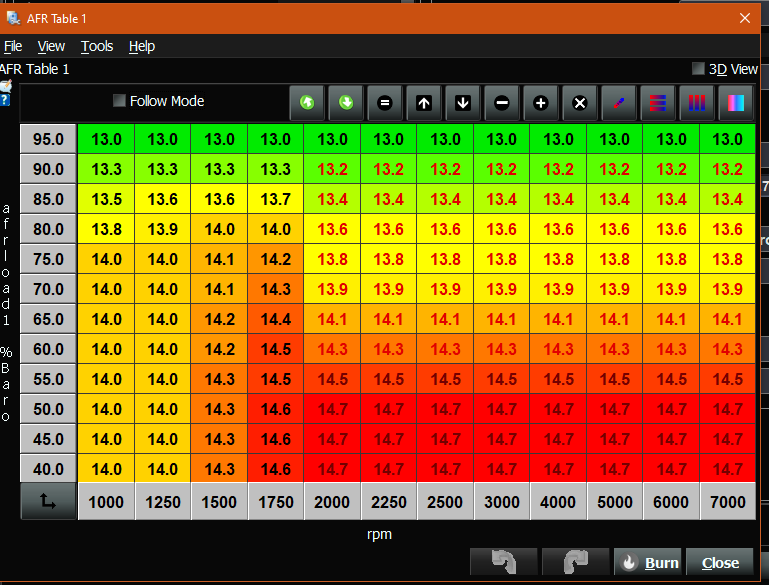The height and width of the screenshot is (585, 769).
Task: Click the multiply (X) scale icon
Action: (x=579, y=103)
